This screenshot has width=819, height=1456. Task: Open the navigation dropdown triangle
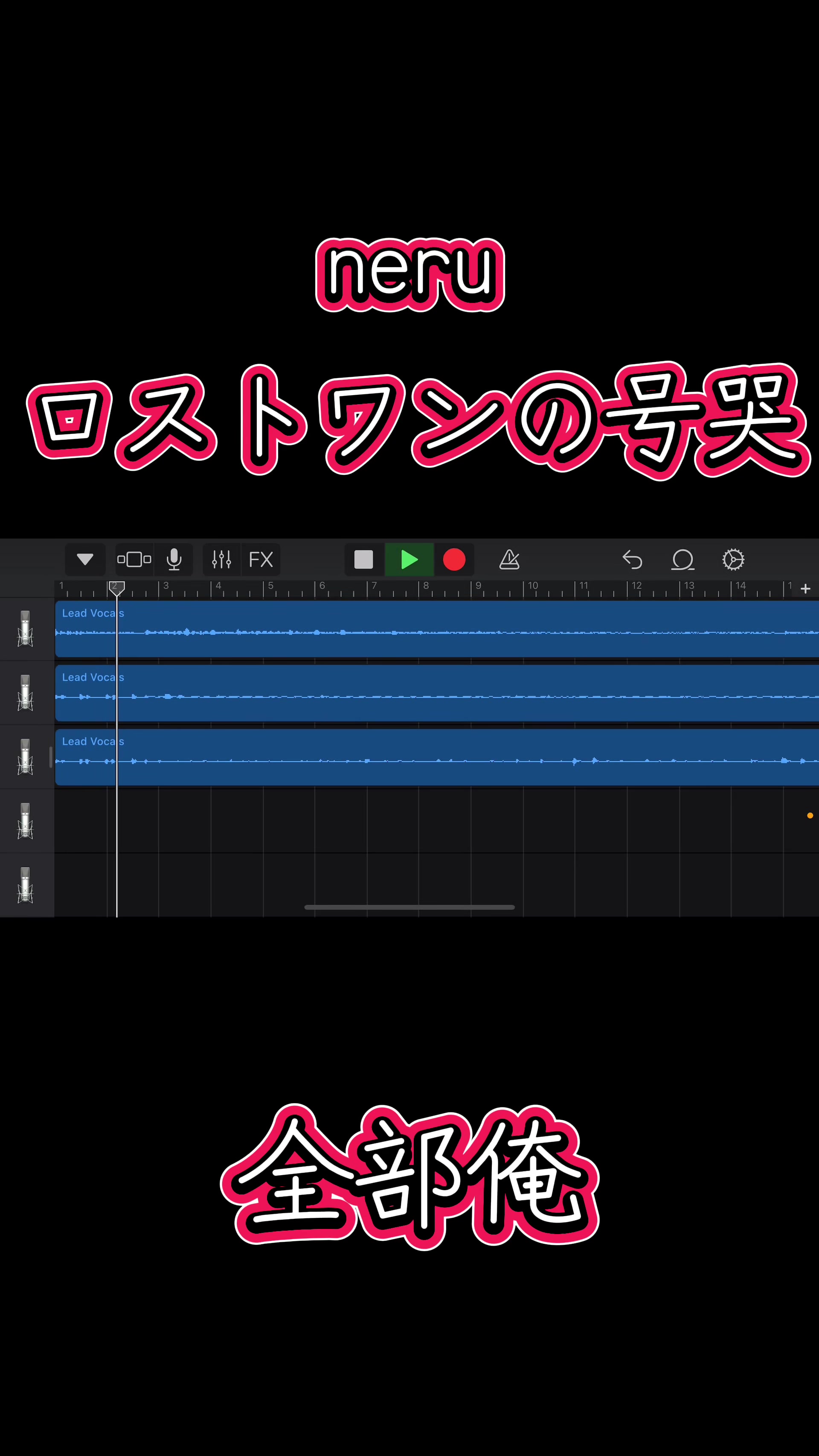coord(85,559)
